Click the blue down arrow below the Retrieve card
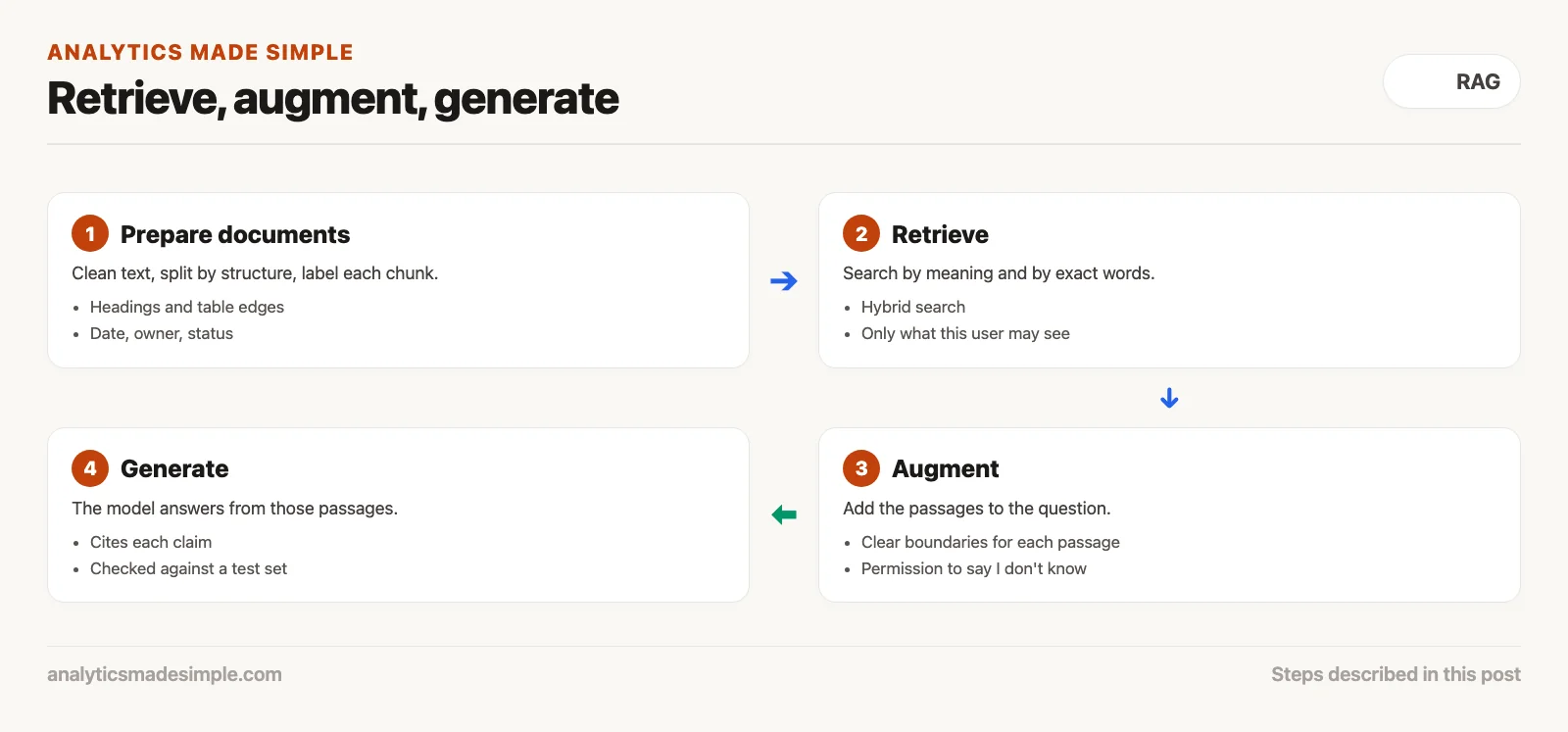The height and width of the screenshot is (732, 1568). tap(1169, 398)
